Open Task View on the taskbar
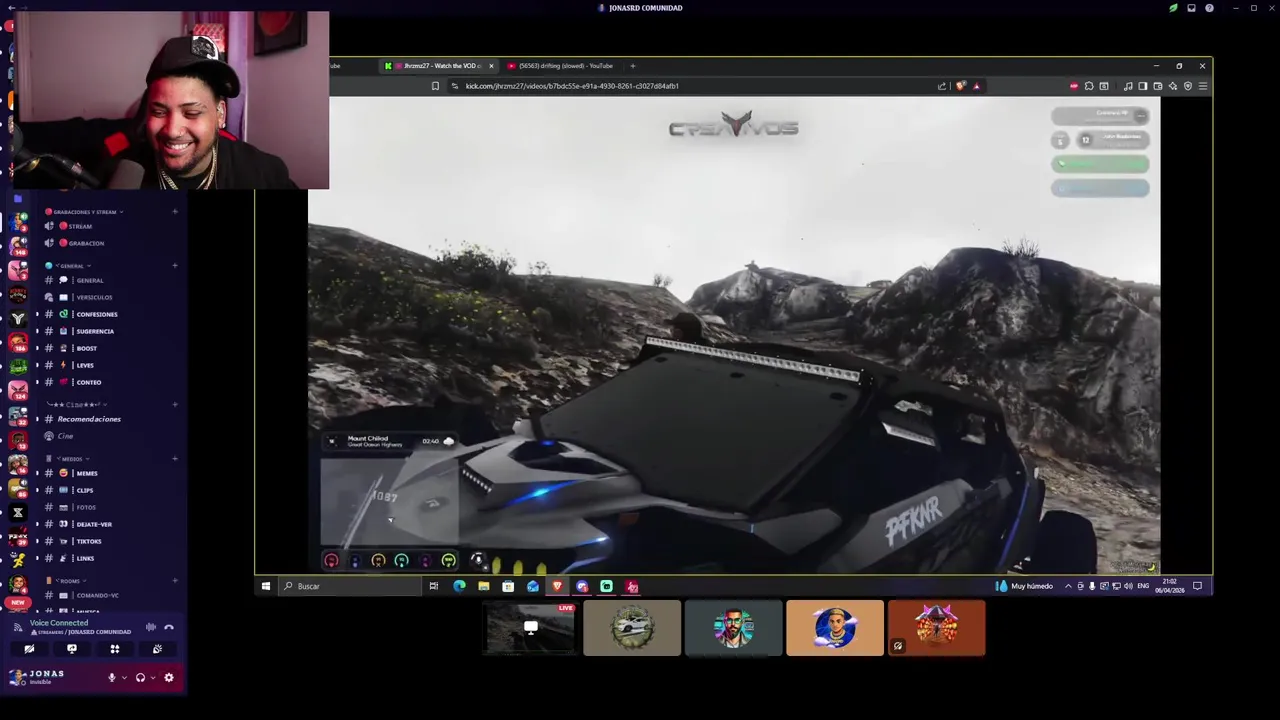 click(434, 586)
